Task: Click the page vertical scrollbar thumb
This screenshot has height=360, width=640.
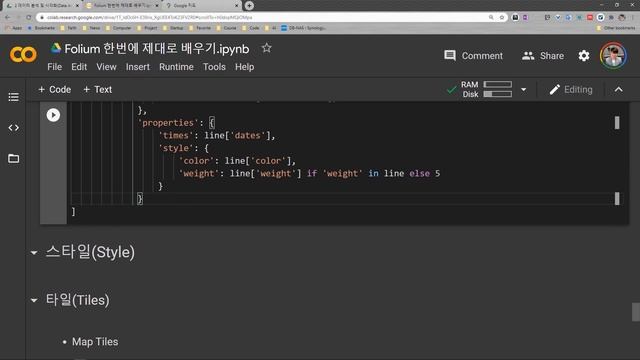Action: point(636,312)
